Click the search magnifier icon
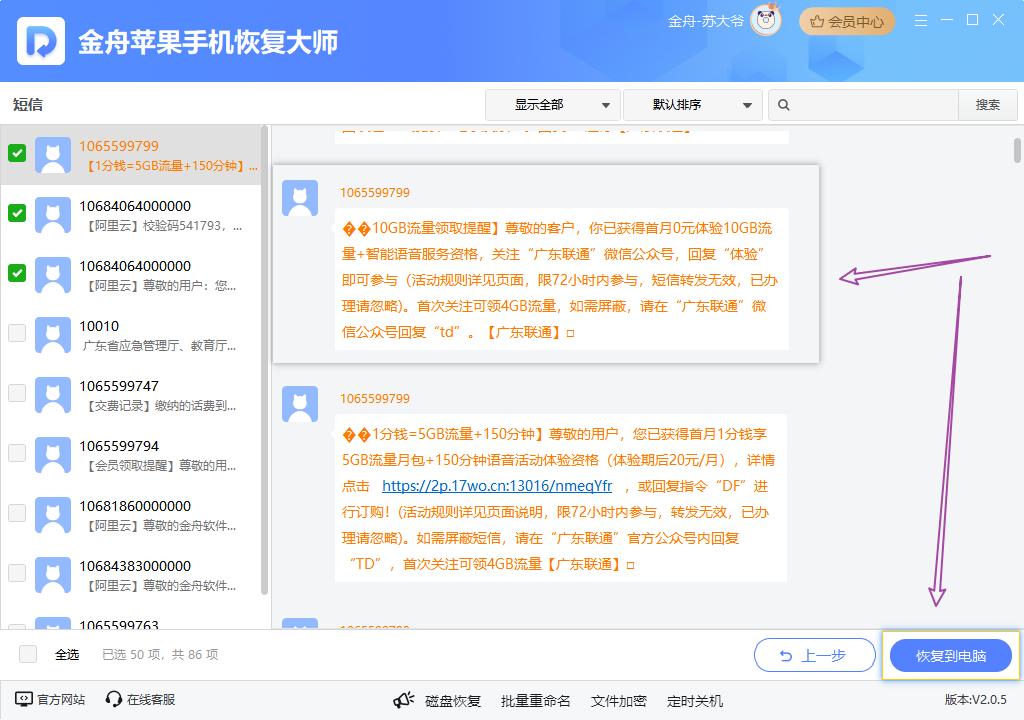This screenshot has width=1024, height=720. (784, 105)
